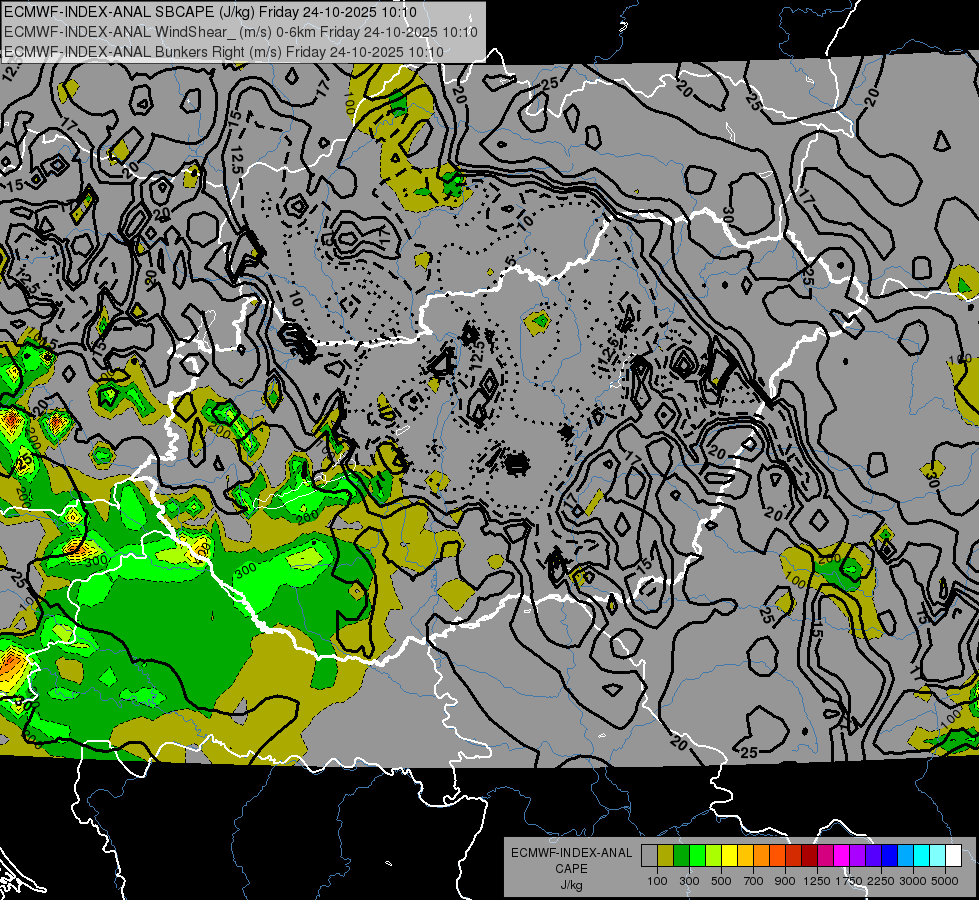The height and width of the screenshot is (900, 979).
Task: Click the J/kg unit label in the legend
Action: pos(571,885)
